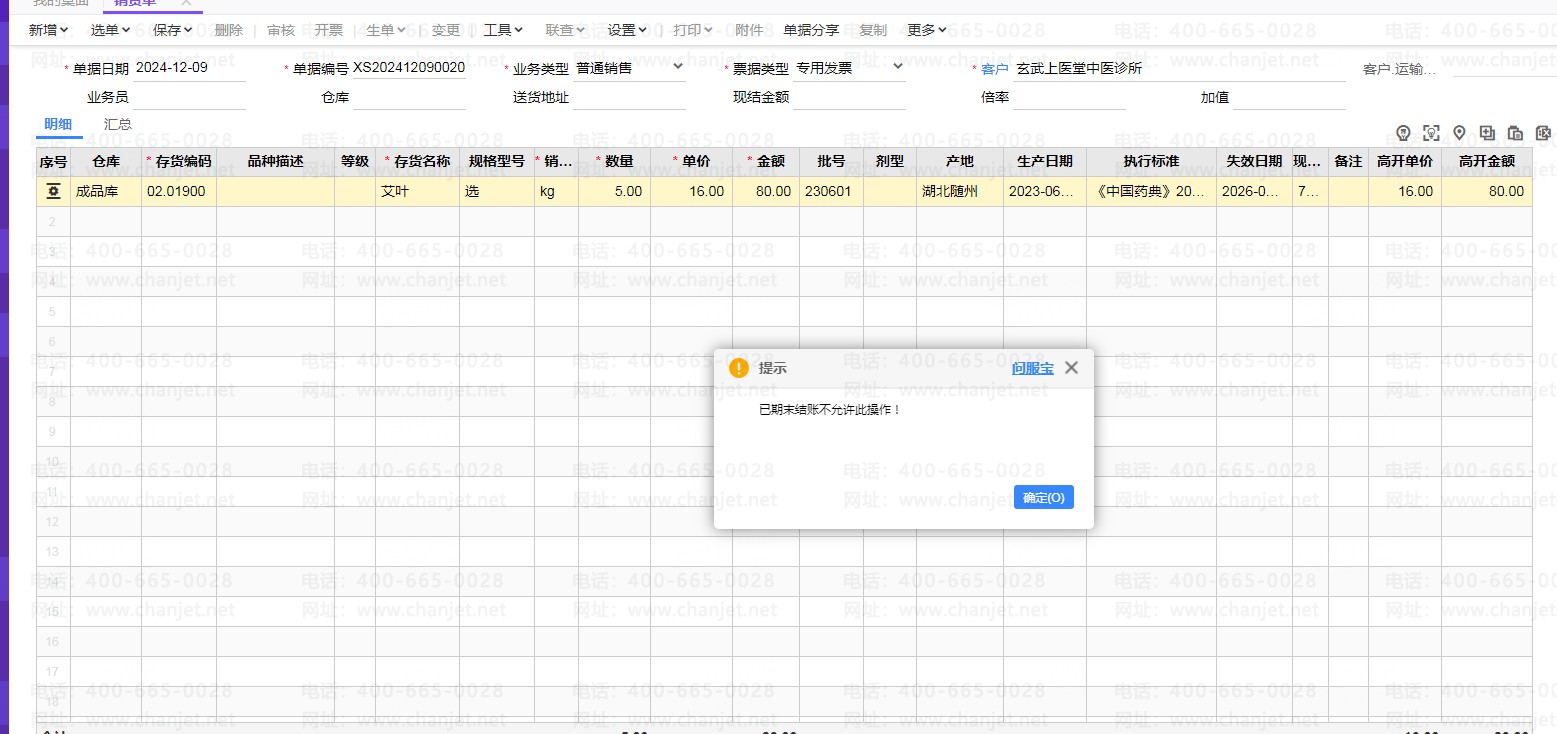Click the 送货地址 input field
Viewport: 1557px width, 734px height.
point(629,98)
